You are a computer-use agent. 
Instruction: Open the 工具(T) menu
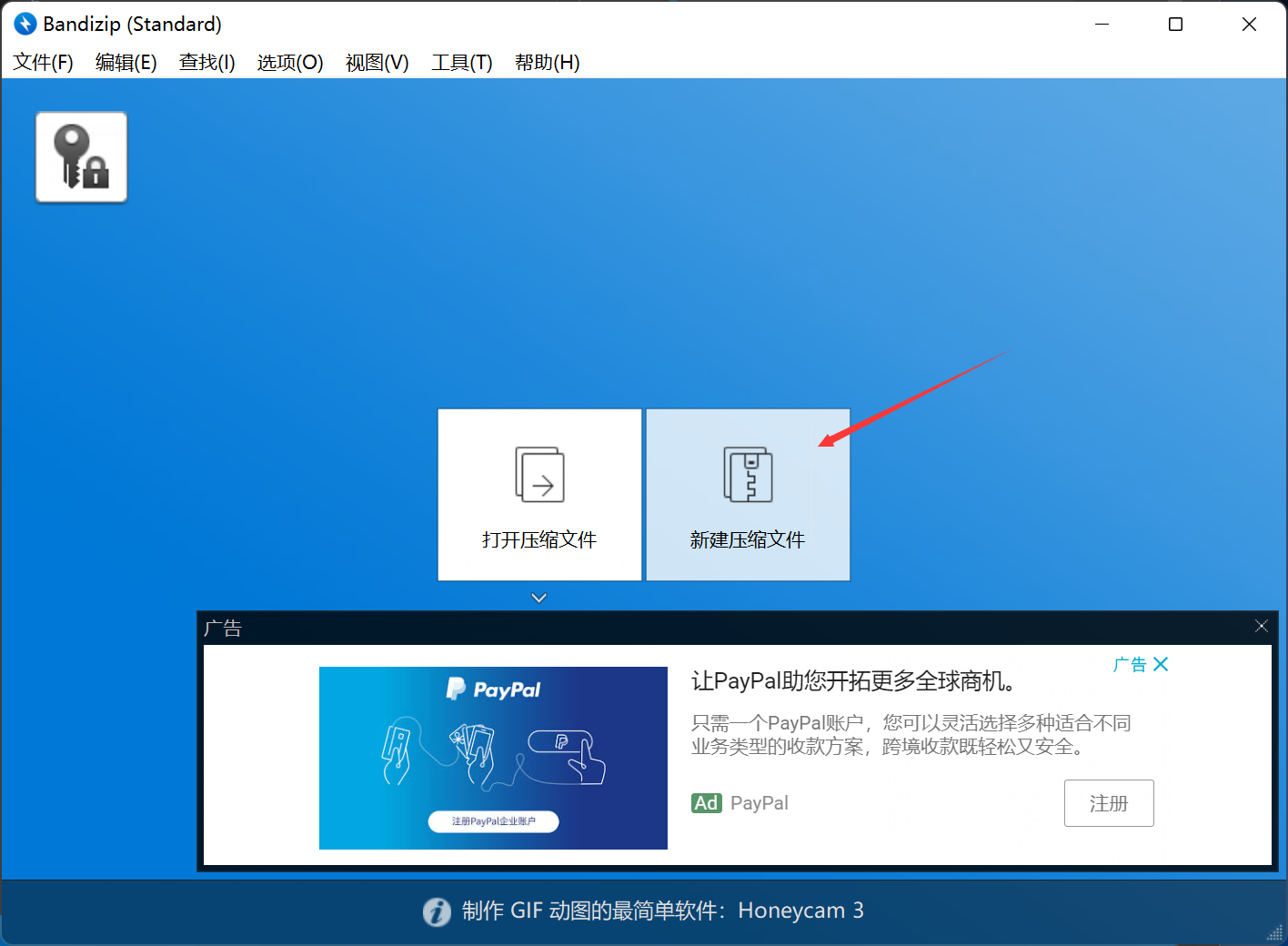point(462,62)
